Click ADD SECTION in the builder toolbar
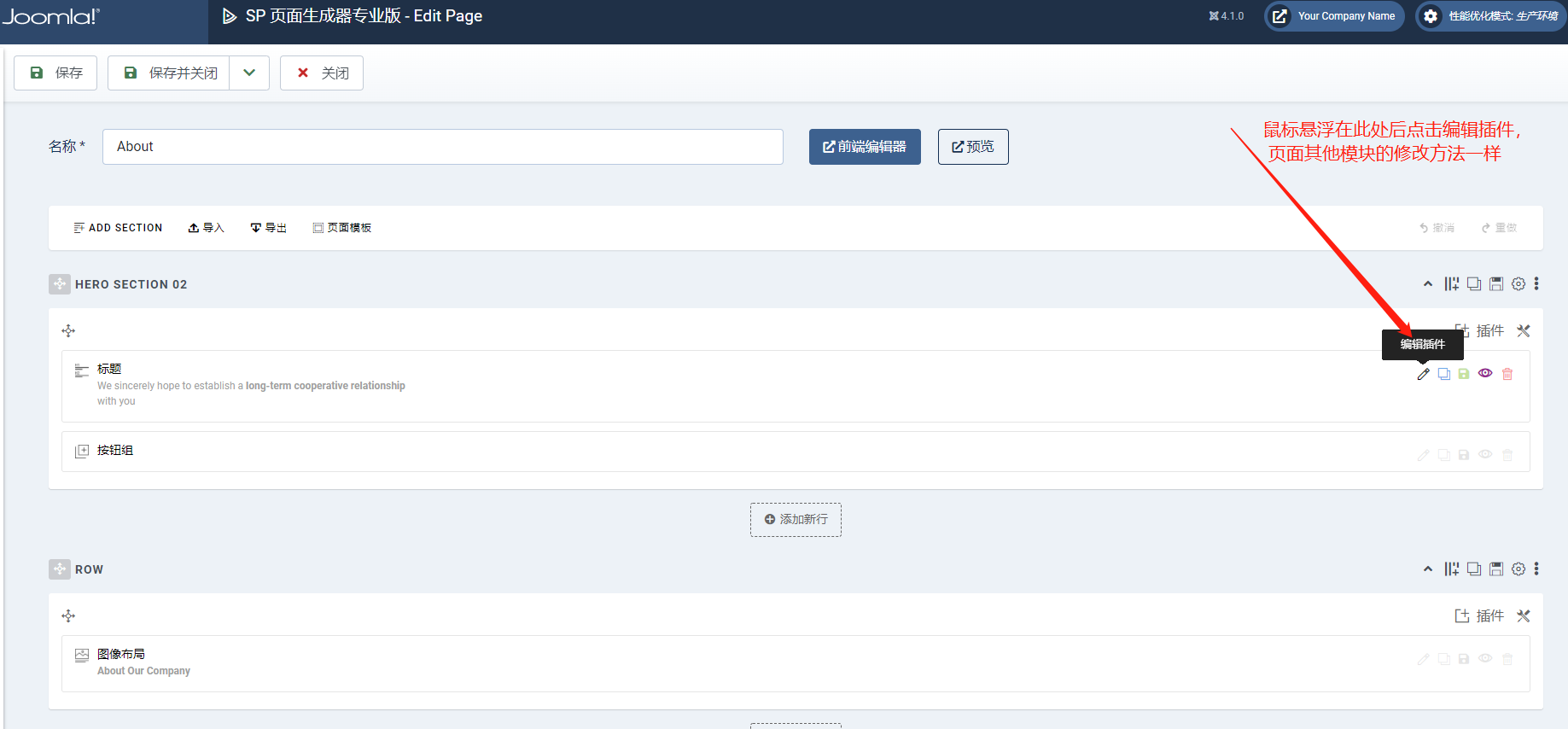Image resolution: width=1568 pixels, height=729 pixels. (118, 228)
